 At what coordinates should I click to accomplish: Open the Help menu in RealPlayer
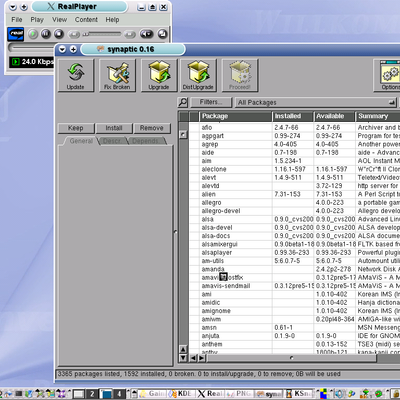(112, 20)
